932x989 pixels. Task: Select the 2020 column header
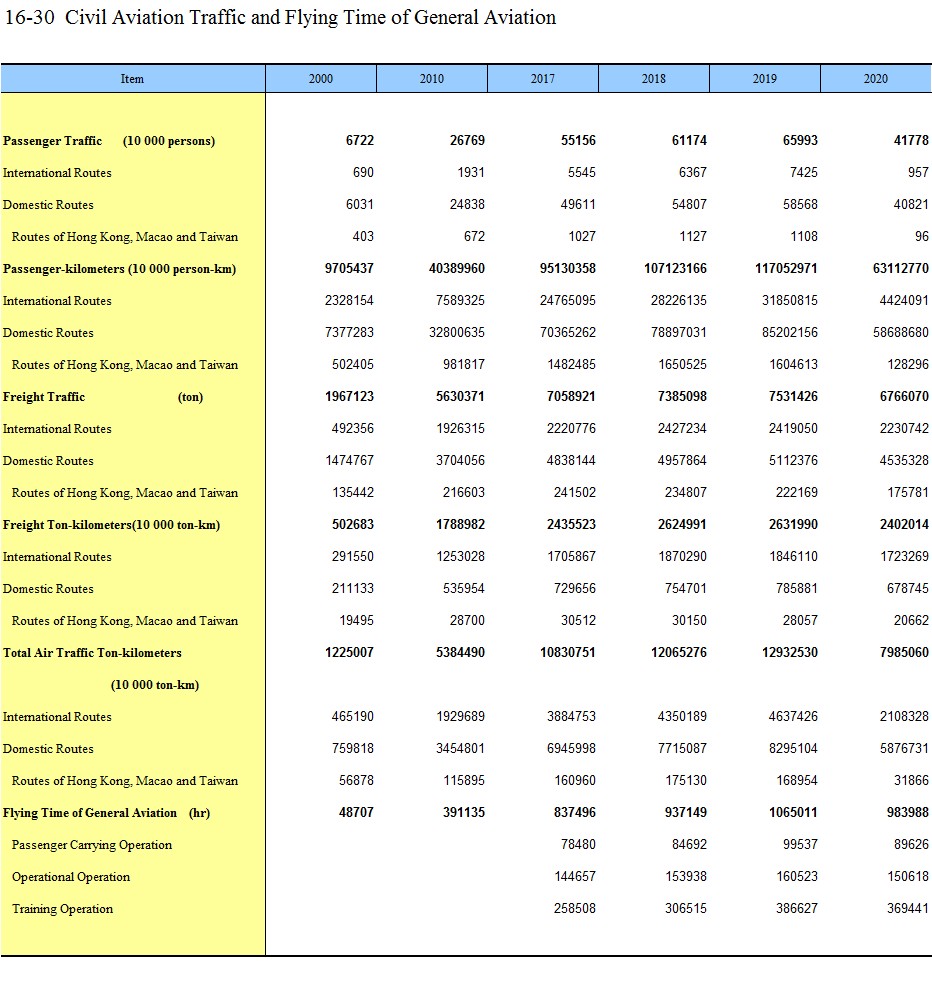pos(875,79)
